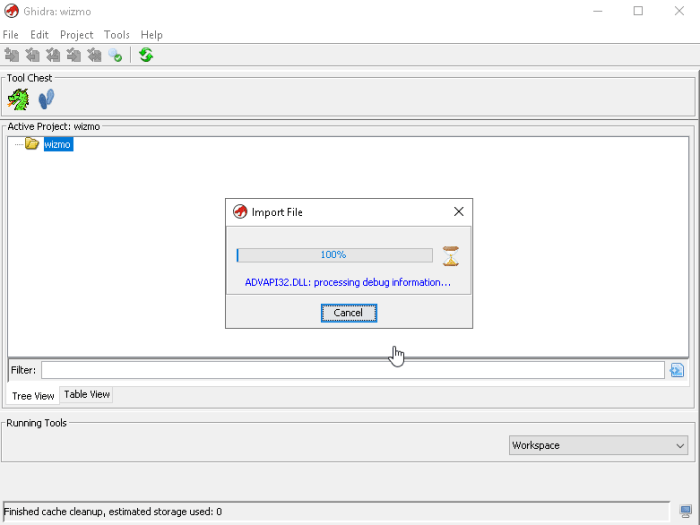Viewport: 700px width, 525px height.
Task: Click the 'Tool Chest' panel title
Action: (x=29, y=78)
